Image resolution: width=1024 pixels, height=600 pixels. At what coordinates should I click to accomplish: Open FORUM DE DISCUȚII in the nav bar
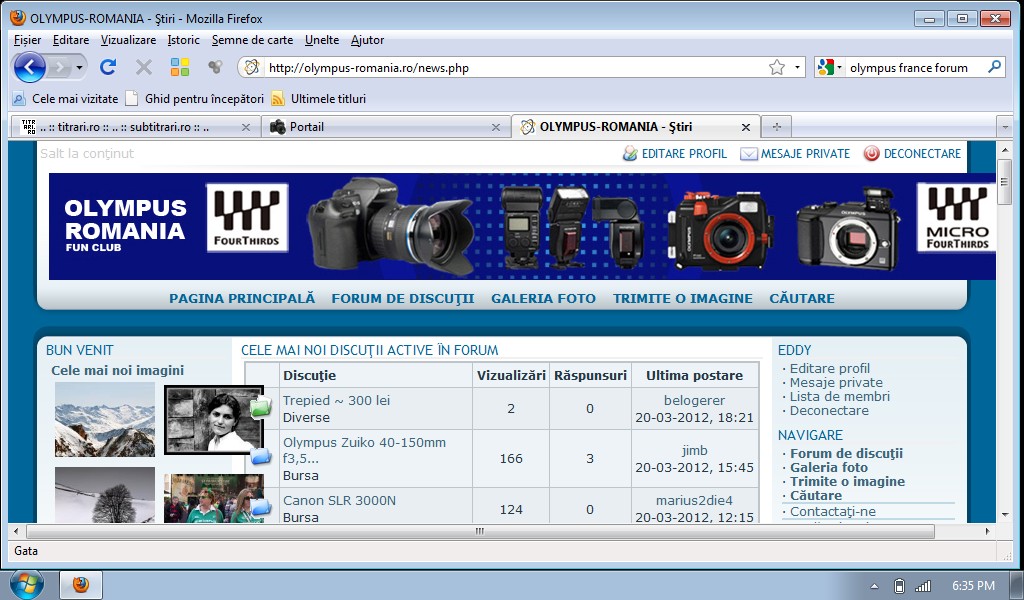point(402,298)
